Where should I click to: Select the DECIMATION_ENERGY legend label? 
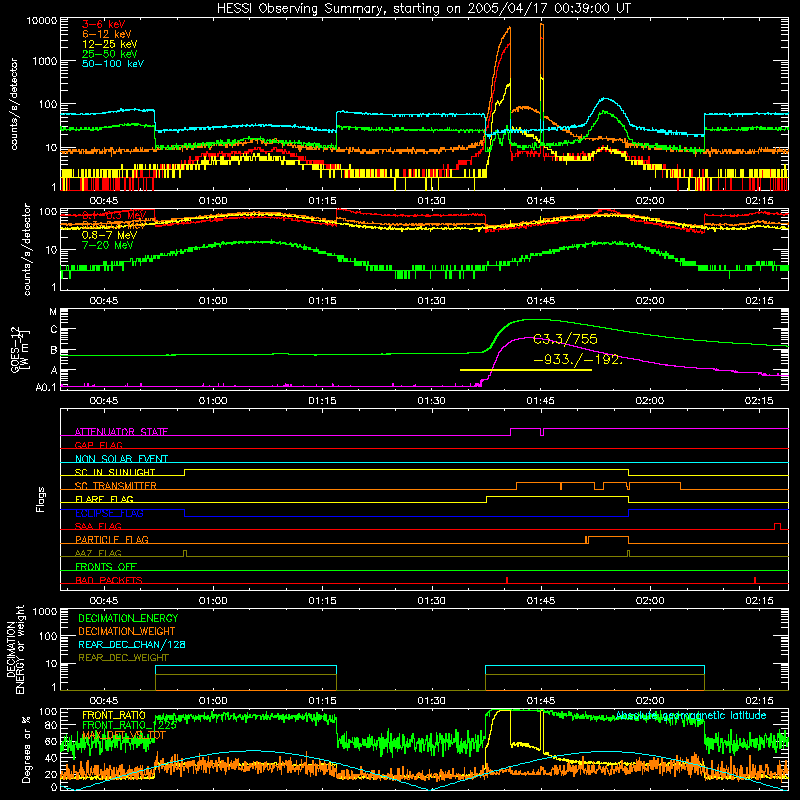(128, 618)
